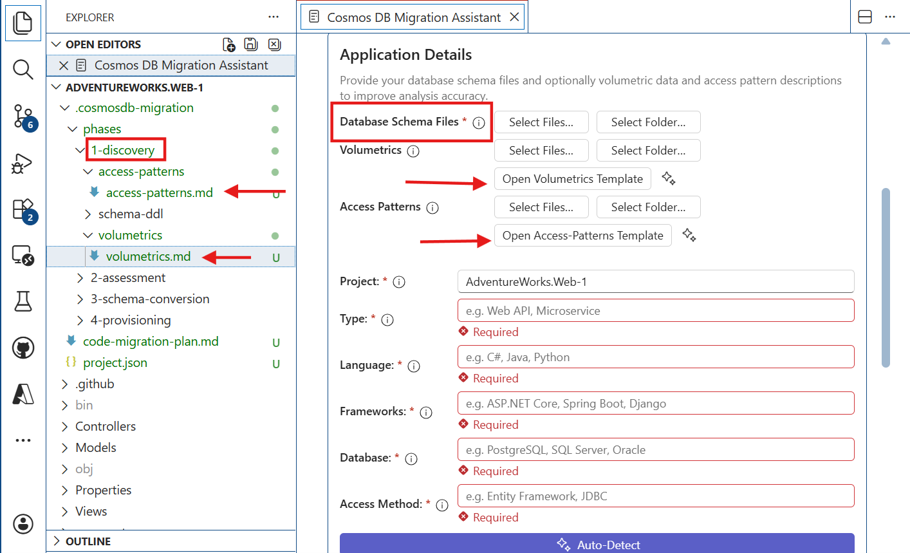Click Open Access-Patterns Template button
910x553 pixels.
coord(583,235)
